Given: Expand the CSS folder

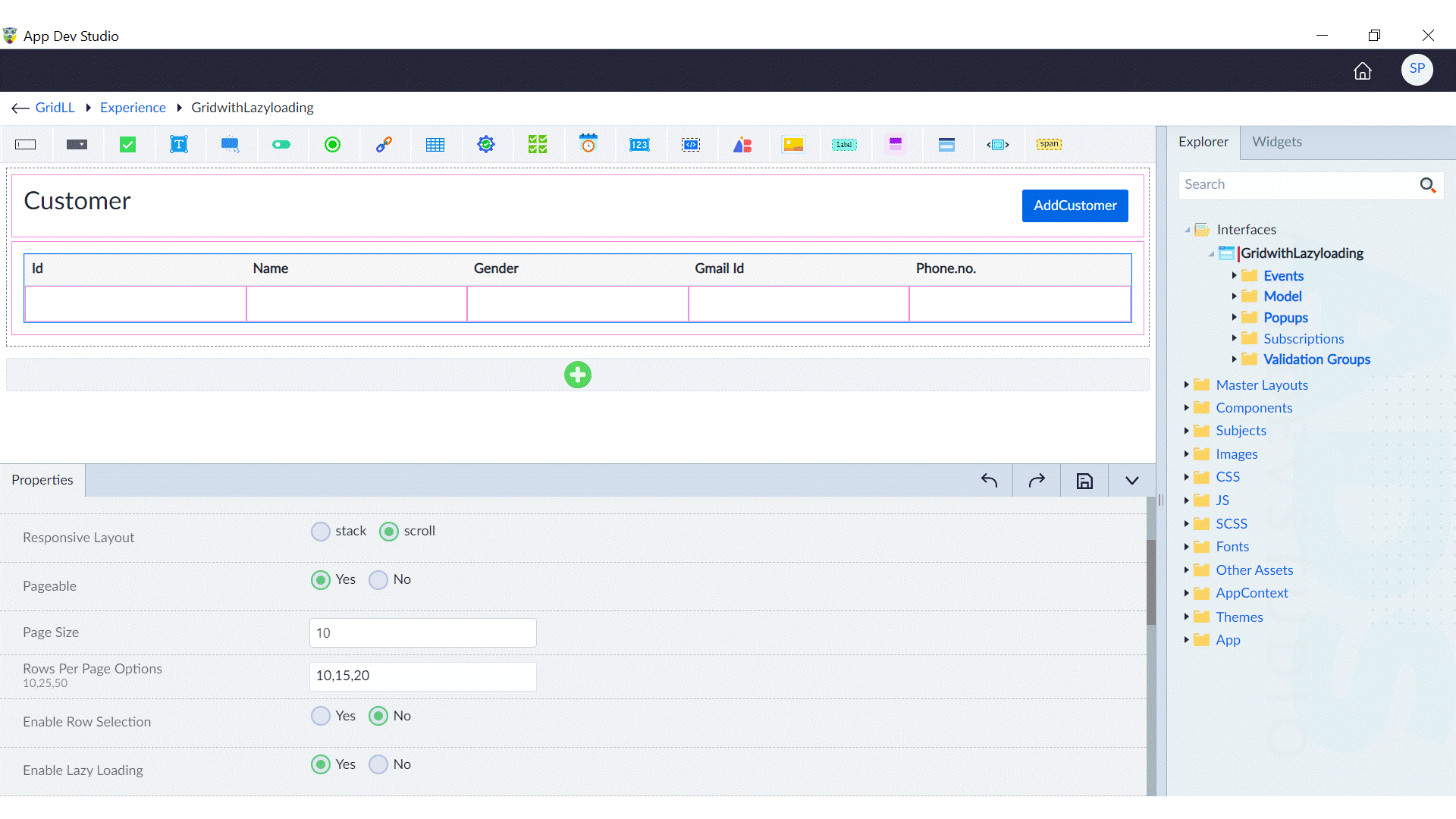Looking at the screenshot, I should 1186,476.
